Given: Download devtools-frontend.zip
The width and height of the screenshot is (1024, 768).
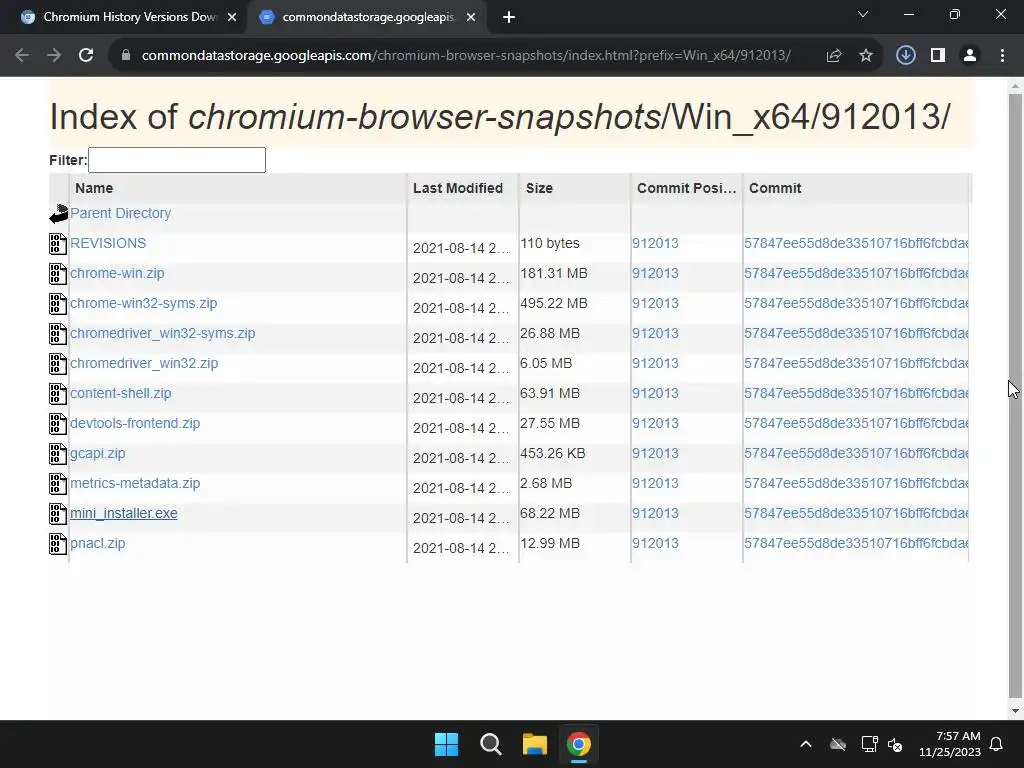Looking at the screenshot, I should coord(135,423).
